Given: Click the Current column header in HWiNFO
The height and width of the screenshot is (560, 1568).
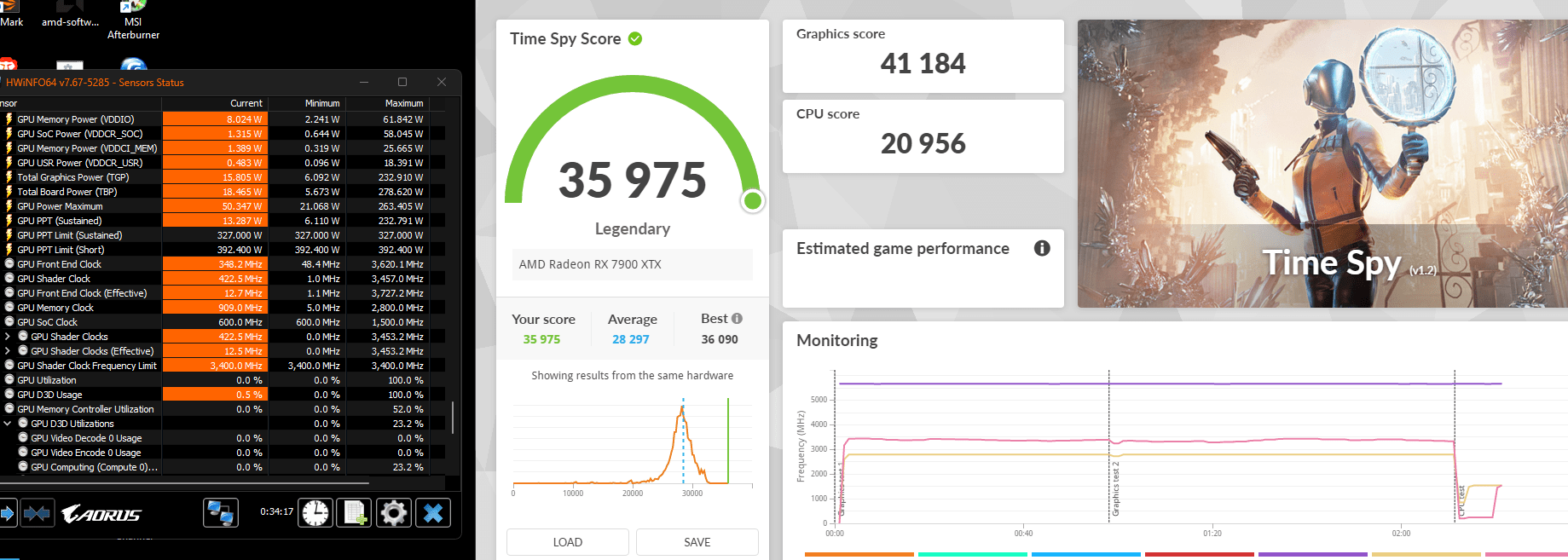Looking at the screenshot, I should click(246, 103).
